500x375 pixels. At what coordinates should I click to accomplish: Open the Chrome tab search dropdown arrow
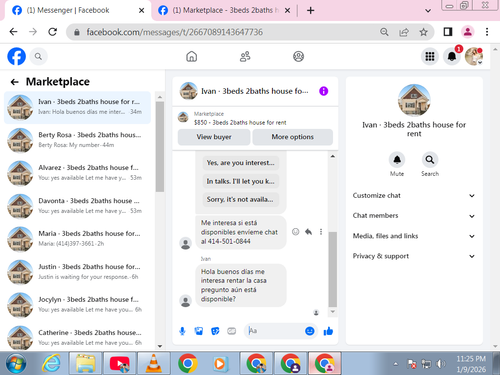[428, 11]
